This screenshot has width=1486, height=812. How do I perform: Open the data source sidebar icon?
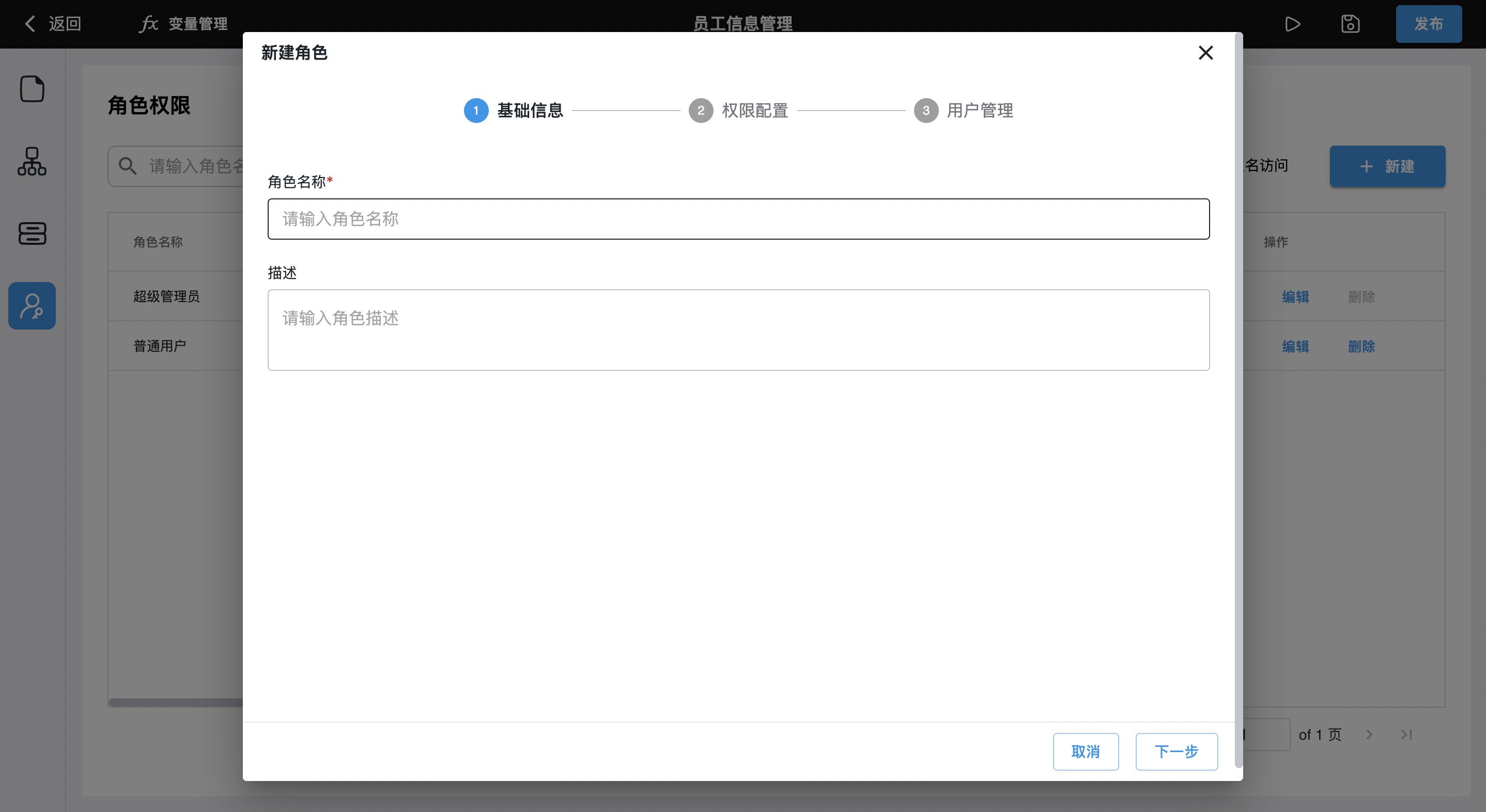(33, 233)
